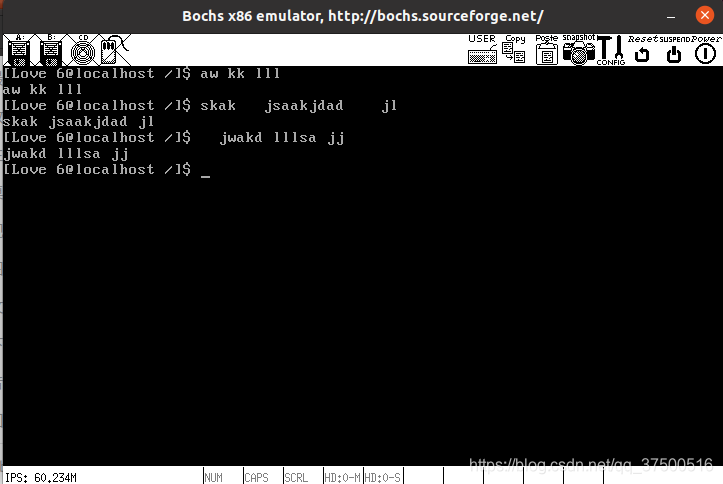The height and width of the screenshot is (484, 723).
Task: Toggle the CD-ROM drive icon
Action: tap(83, 50)
